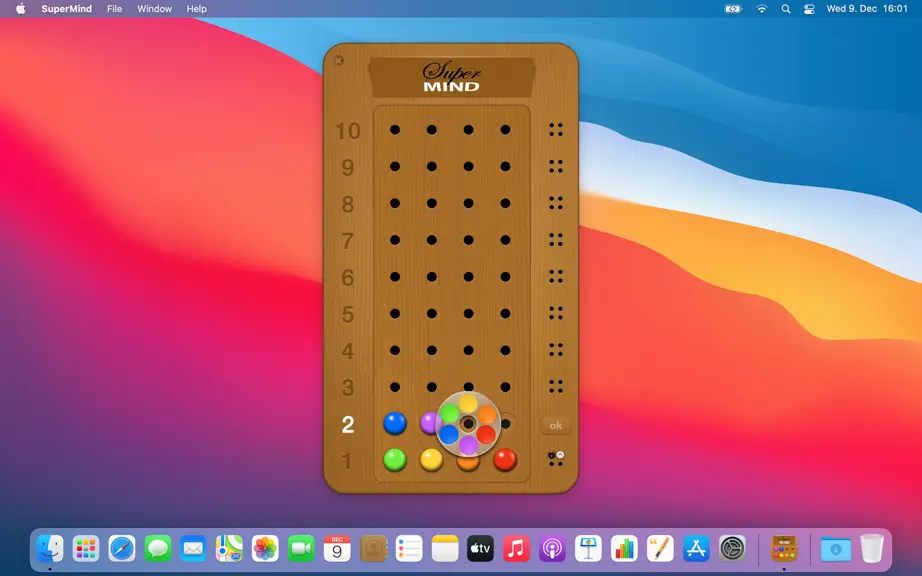Launch Apple TV from the dock

(480, 549)
